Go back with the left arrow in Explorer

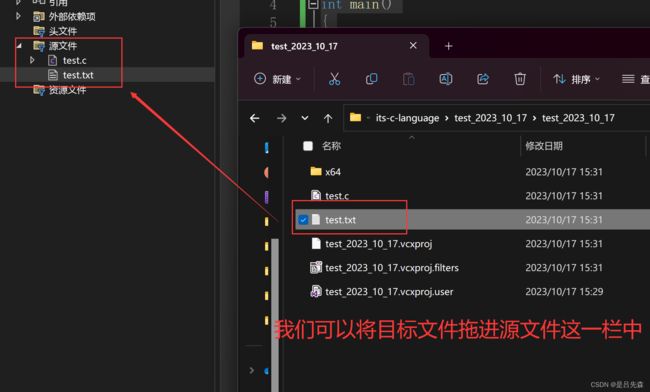coord(255,119)
